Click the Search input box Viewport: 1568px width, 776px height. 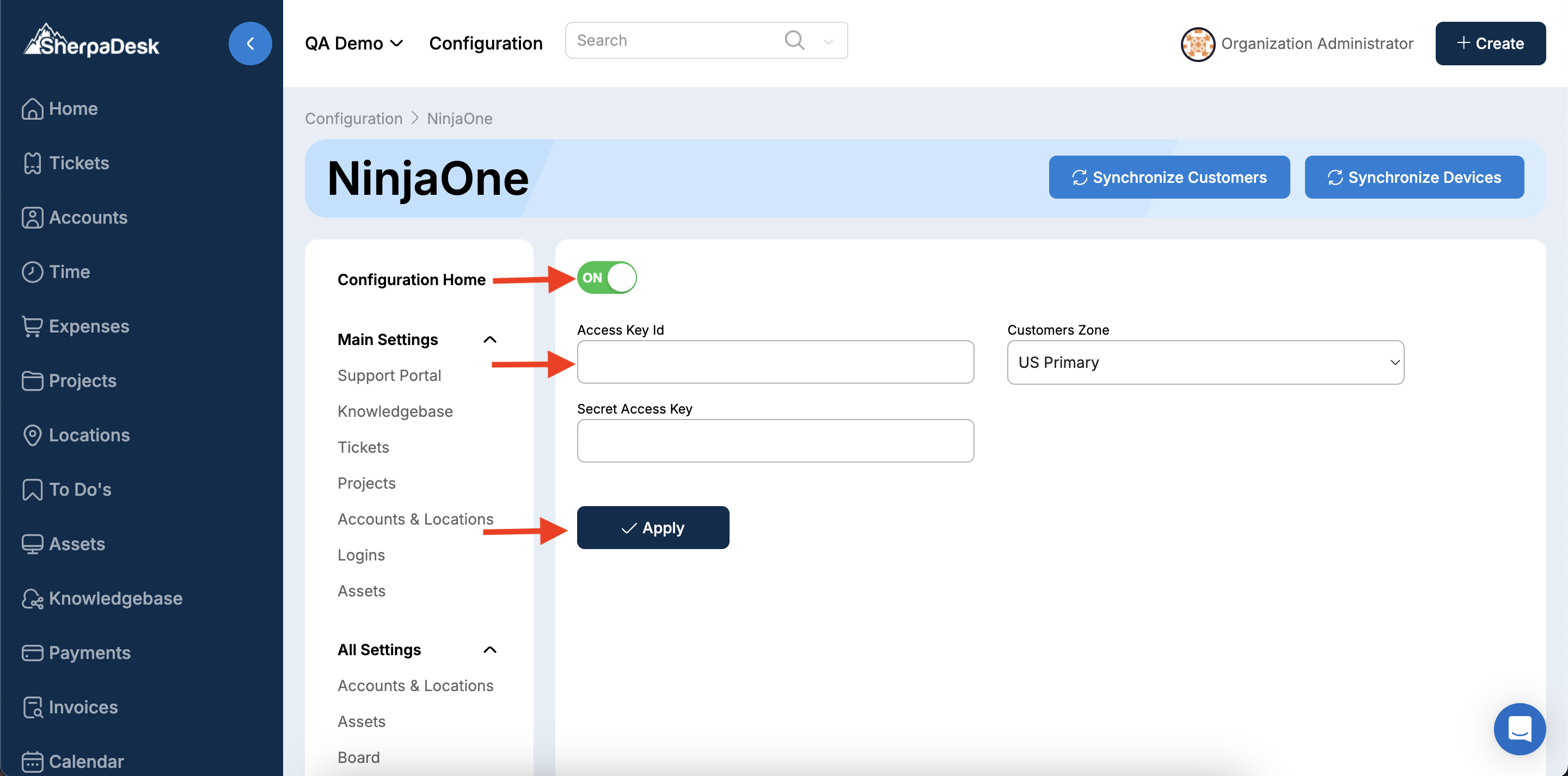[x=706, y=40]
